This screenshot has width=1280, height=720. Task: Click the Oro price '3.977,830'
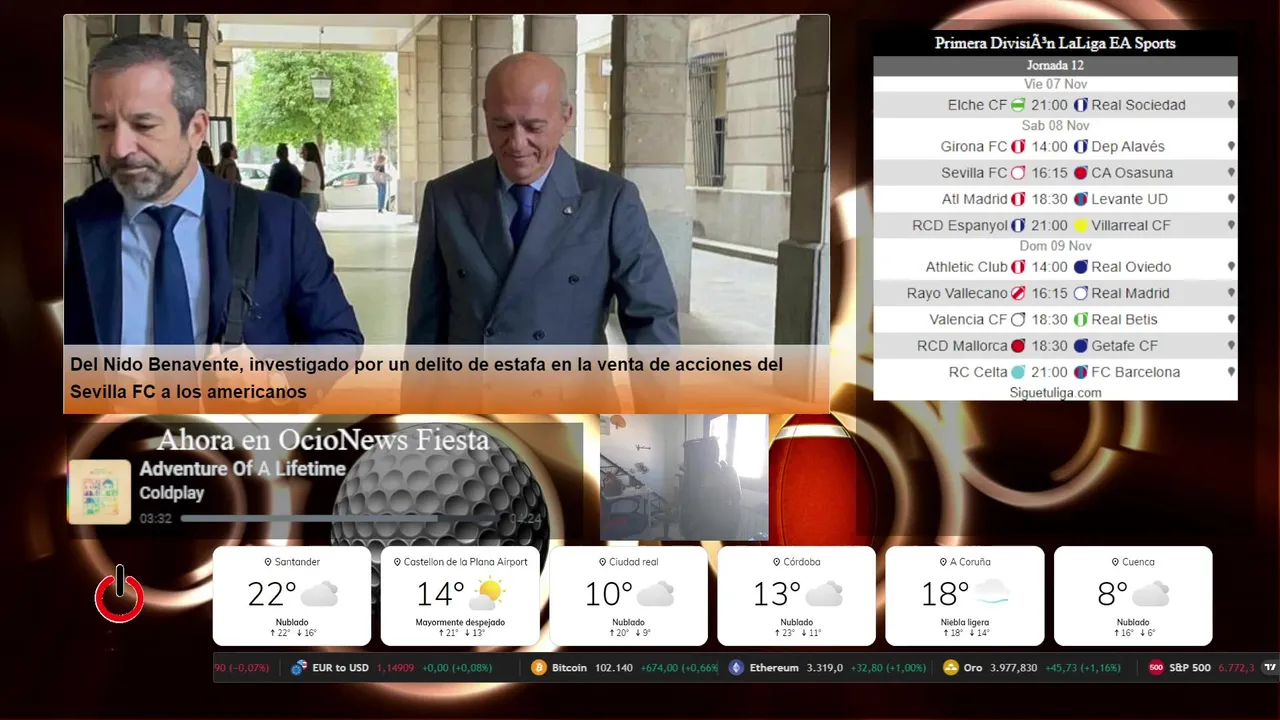tap(1014, 668)
